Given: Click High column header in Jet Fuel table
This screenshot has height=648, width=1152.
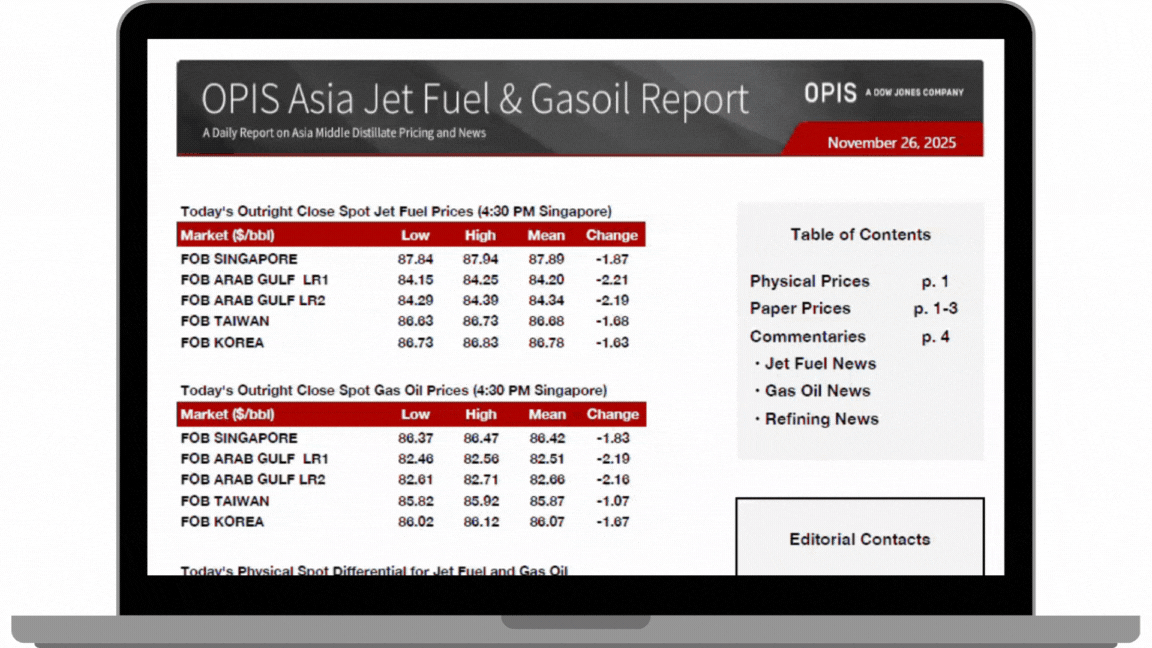Looking at the screenshot, I should (x=480, y=236).
